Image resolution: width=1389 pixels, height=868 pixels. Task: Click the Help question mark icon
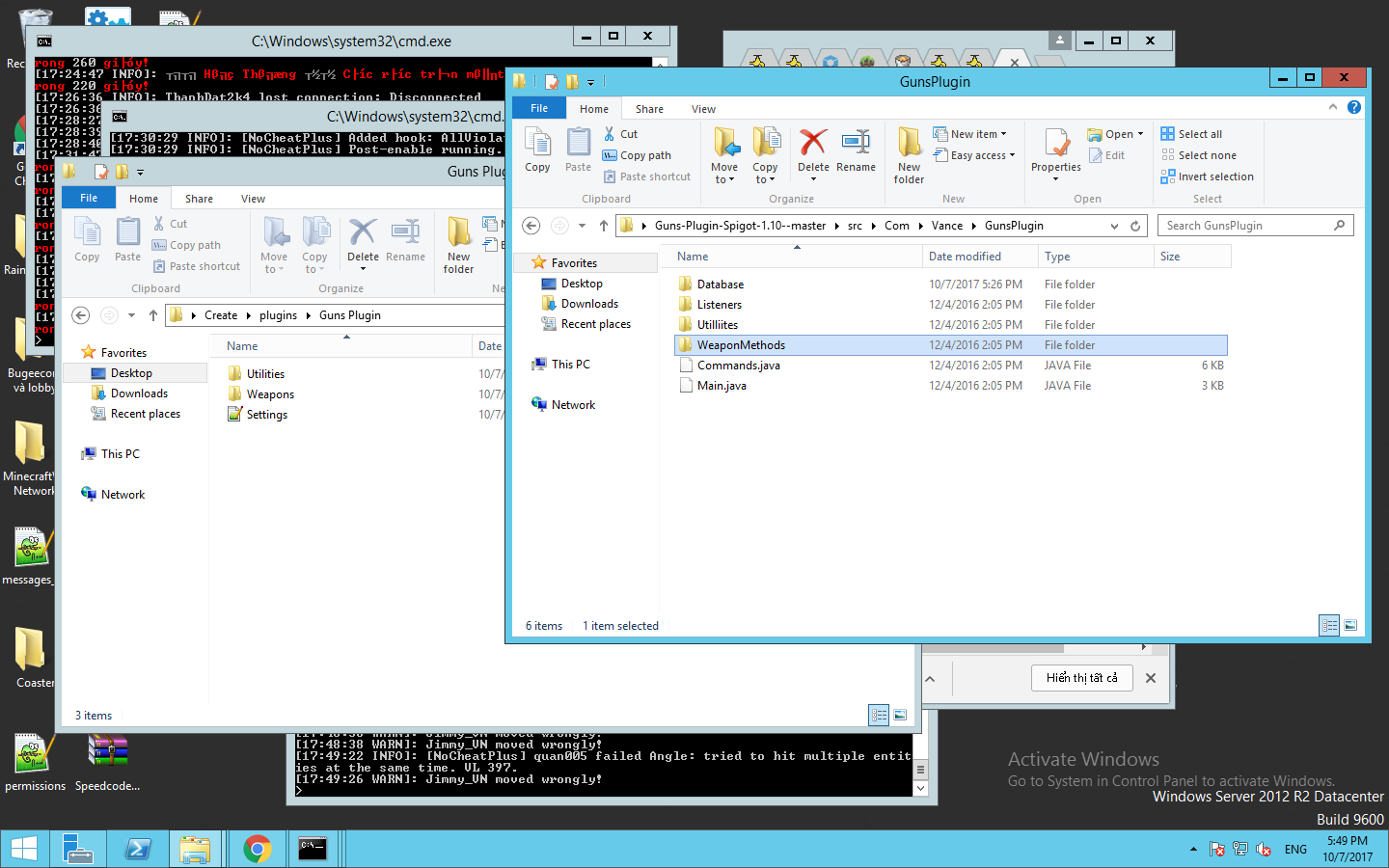click(1354, 108)
